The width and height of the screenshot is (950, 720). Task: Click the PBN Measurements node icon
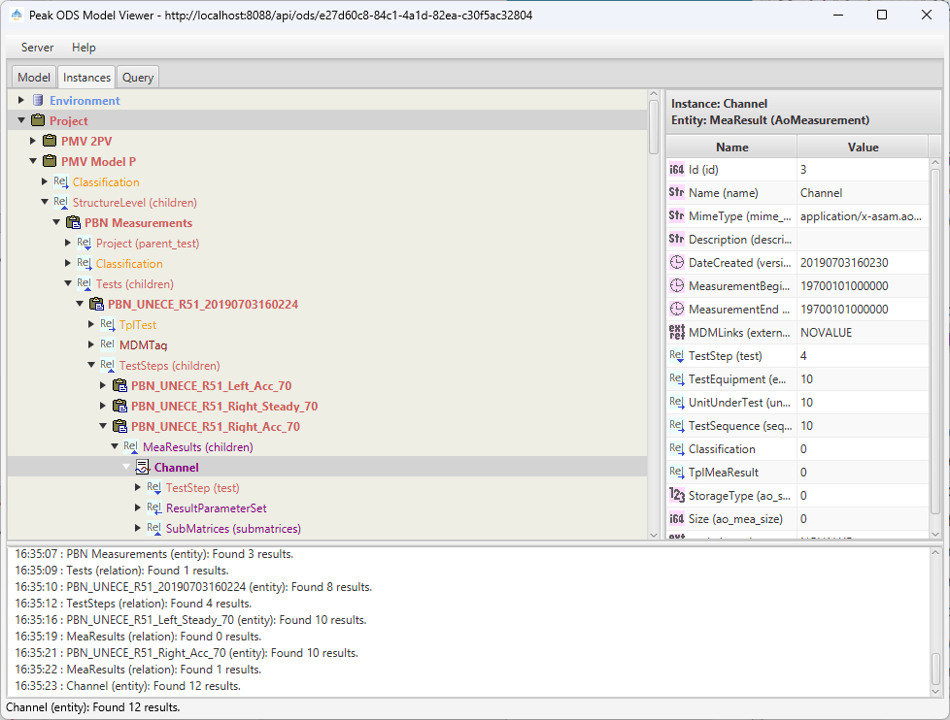73,223
